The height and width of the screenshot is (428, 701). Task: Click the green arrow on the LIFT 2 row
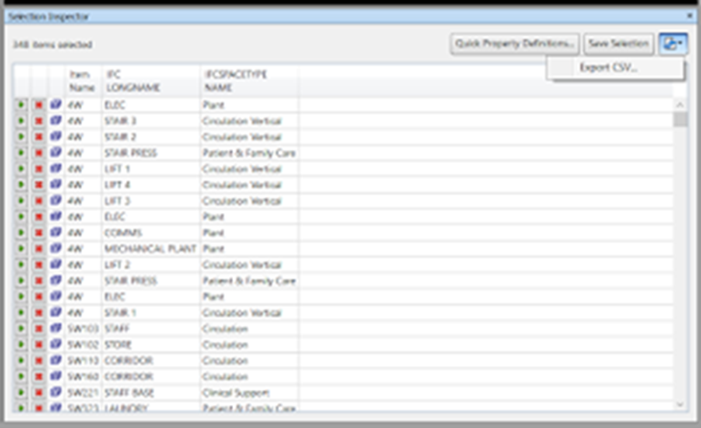21,265
